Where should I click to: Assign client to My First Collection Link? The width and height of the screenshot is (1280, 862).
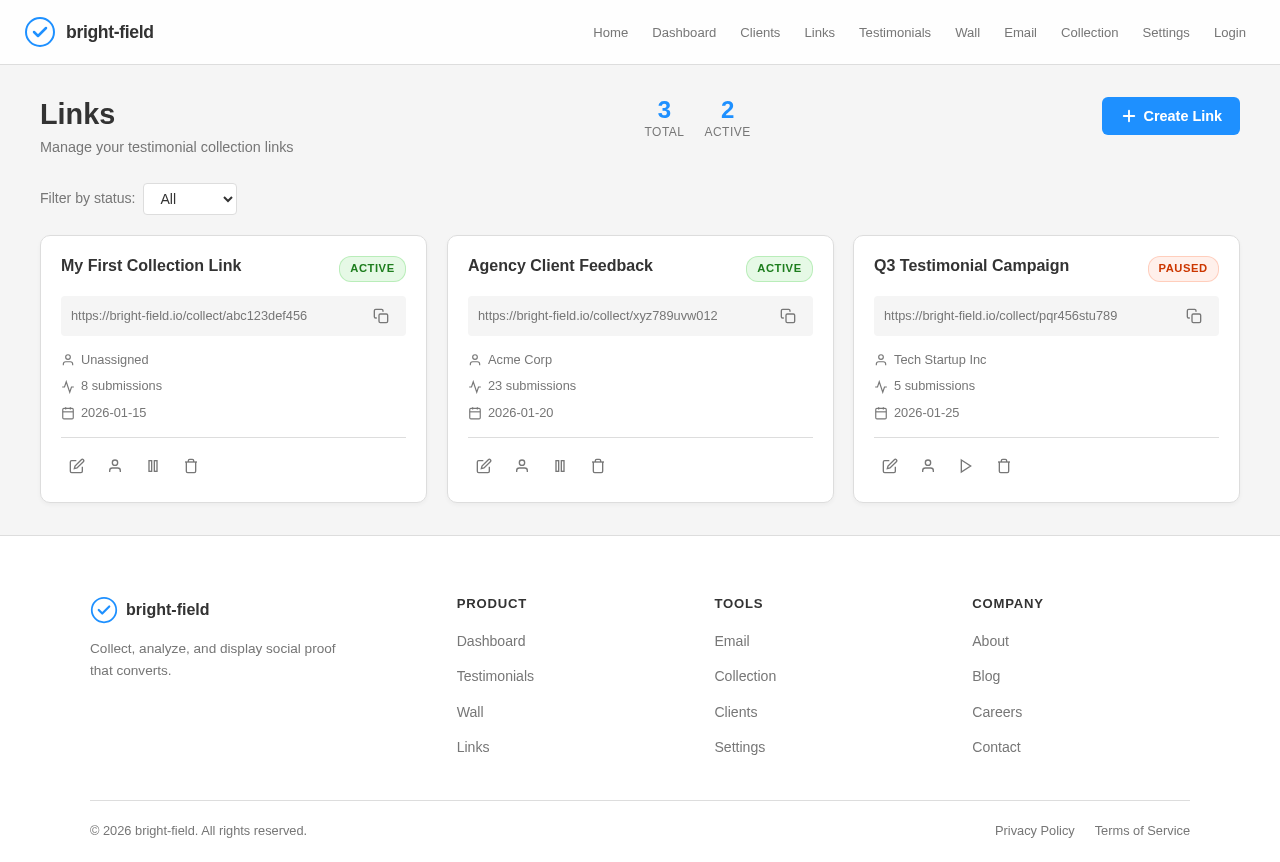point(115,466)
